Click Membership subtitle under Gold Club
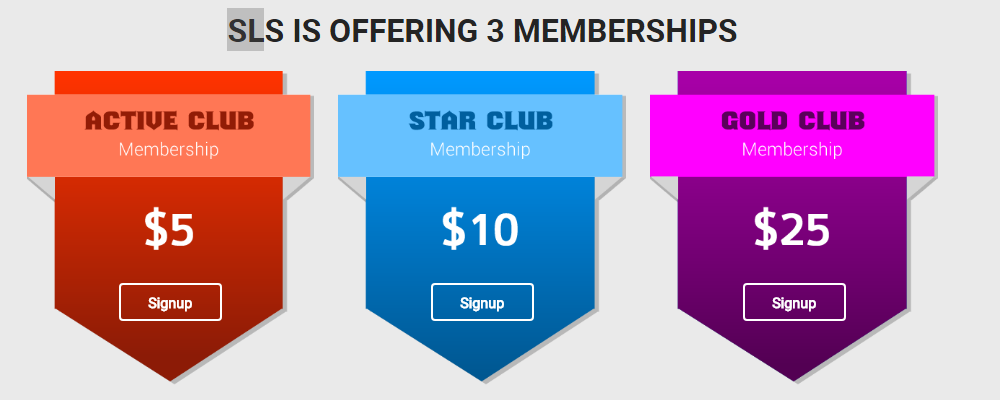The width and height of the screenshot is (1000, 400). click(x=791, y=149)
